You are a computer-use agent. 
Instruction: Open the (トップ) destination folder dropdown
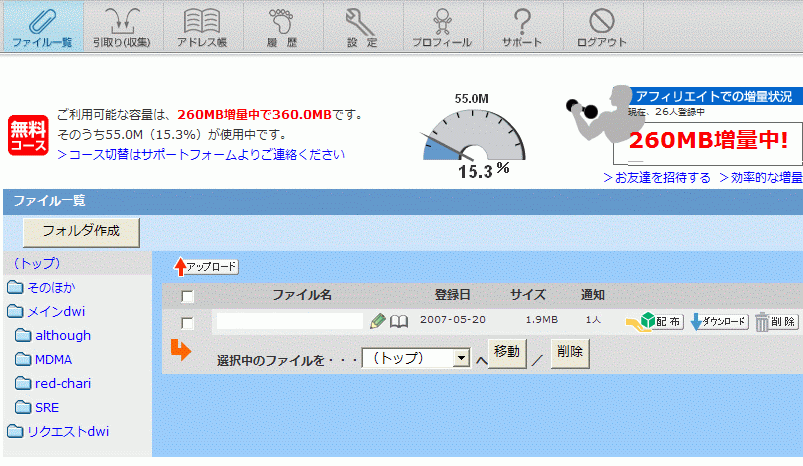coord(415,357)
